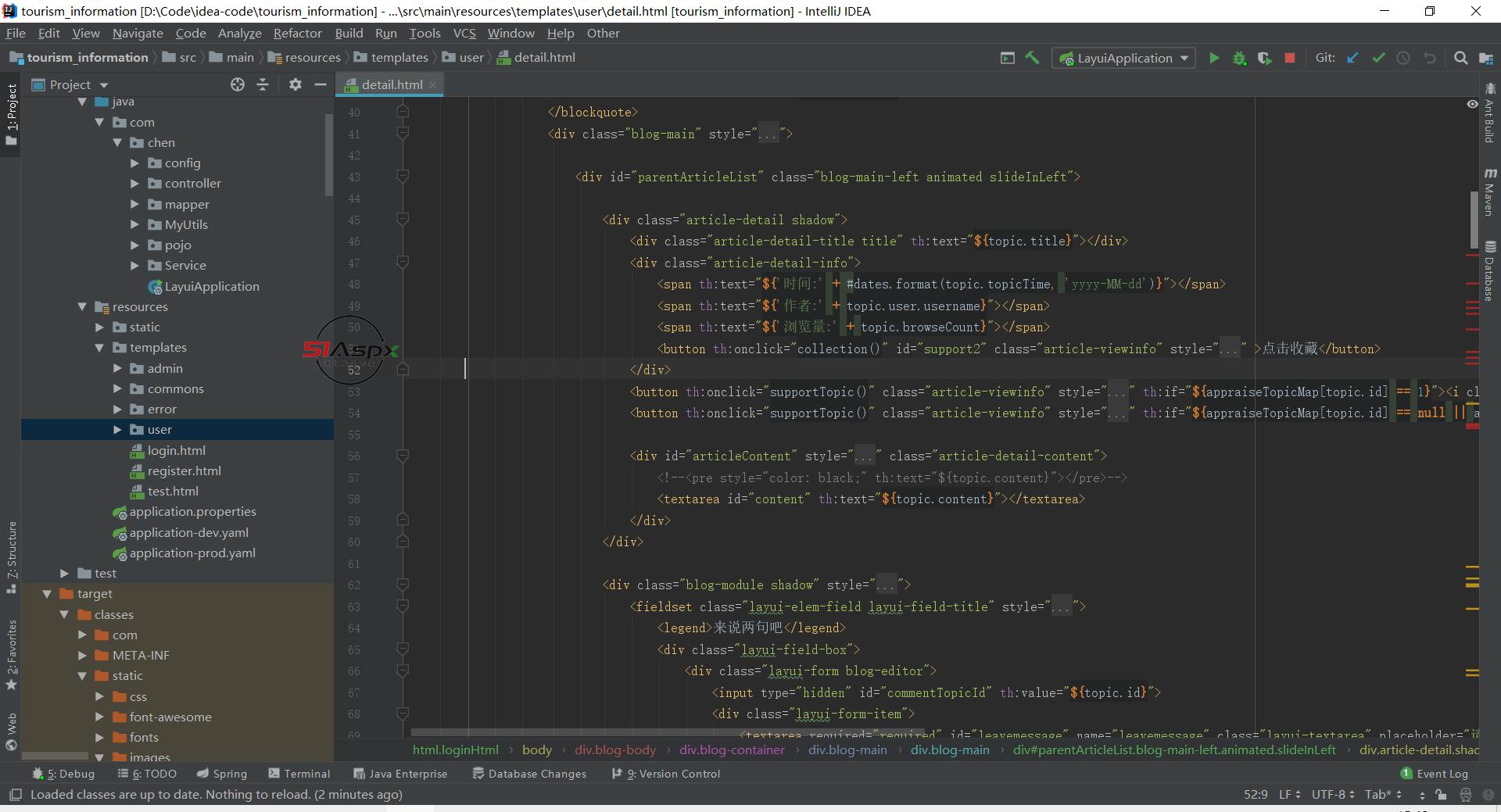Open Search Everywhere magnifier icon
Image resolution: width=1501 pixels, height=812 pixels.
tap(1460, 58)
